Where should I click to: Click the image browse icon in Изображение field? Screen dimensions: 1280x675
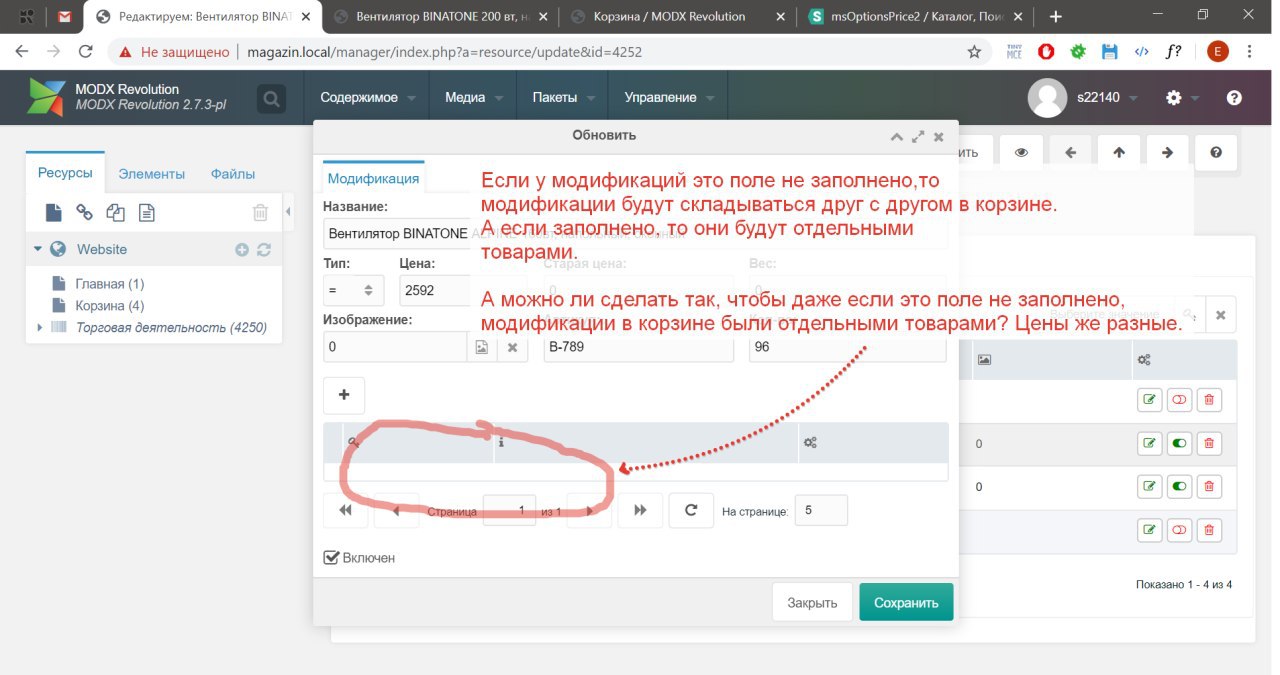click(481, 347)
